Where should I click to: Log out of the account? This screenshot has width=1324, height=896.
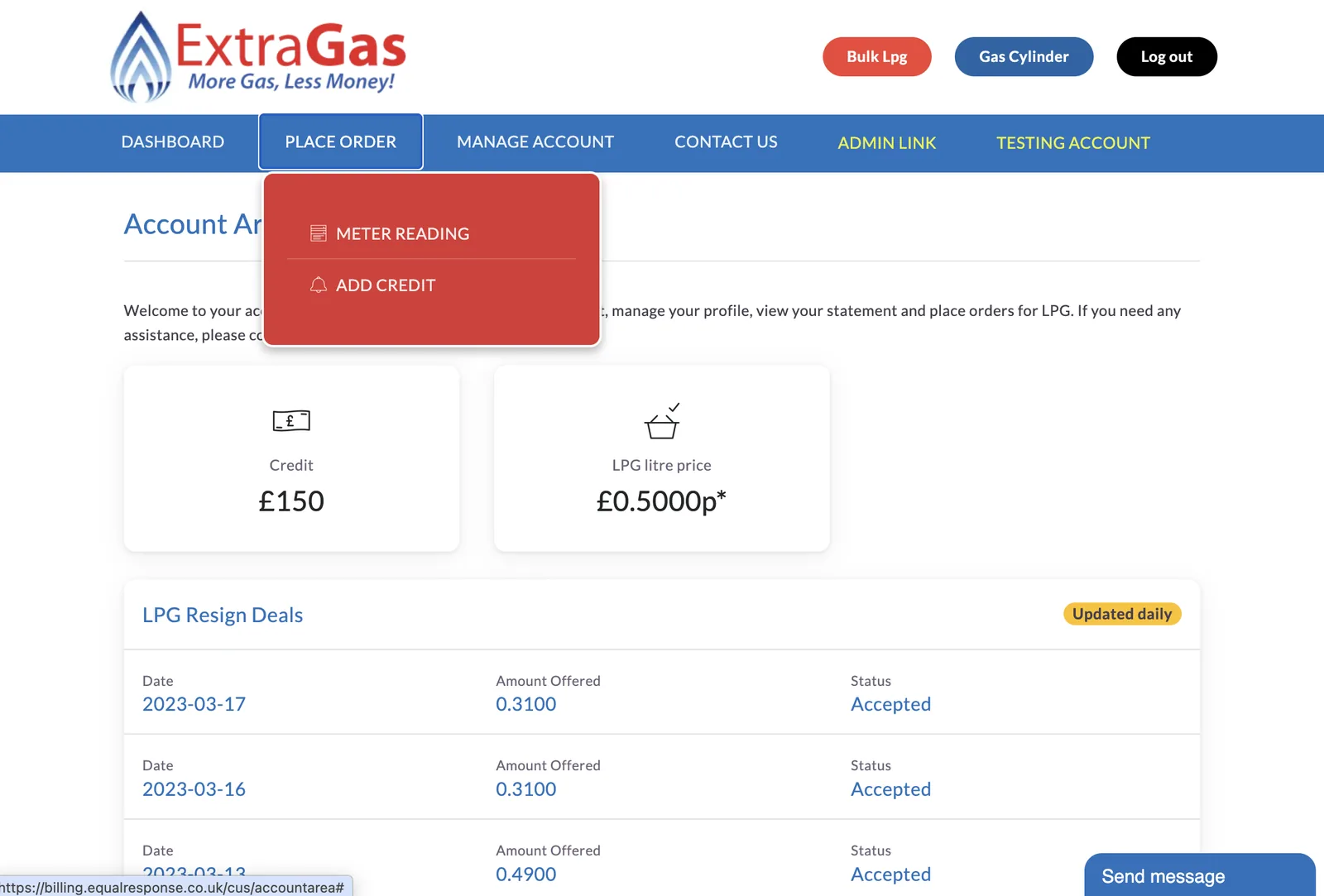1167,56
